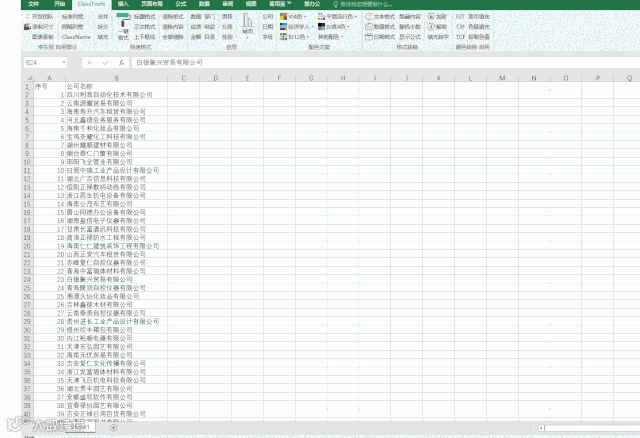
Task: Click the recording size camera icon
Action: click(x=27, y=27)
